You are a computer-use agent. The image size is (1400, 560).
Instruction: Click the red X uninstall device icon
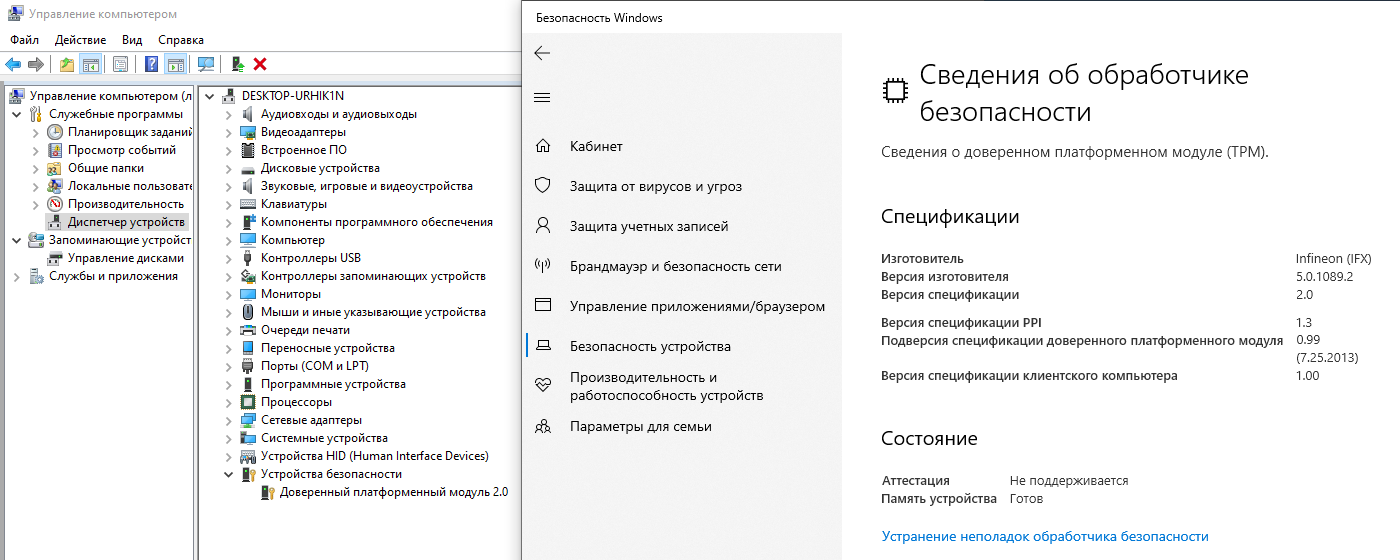pyautogui.click(x=260, y=64)
